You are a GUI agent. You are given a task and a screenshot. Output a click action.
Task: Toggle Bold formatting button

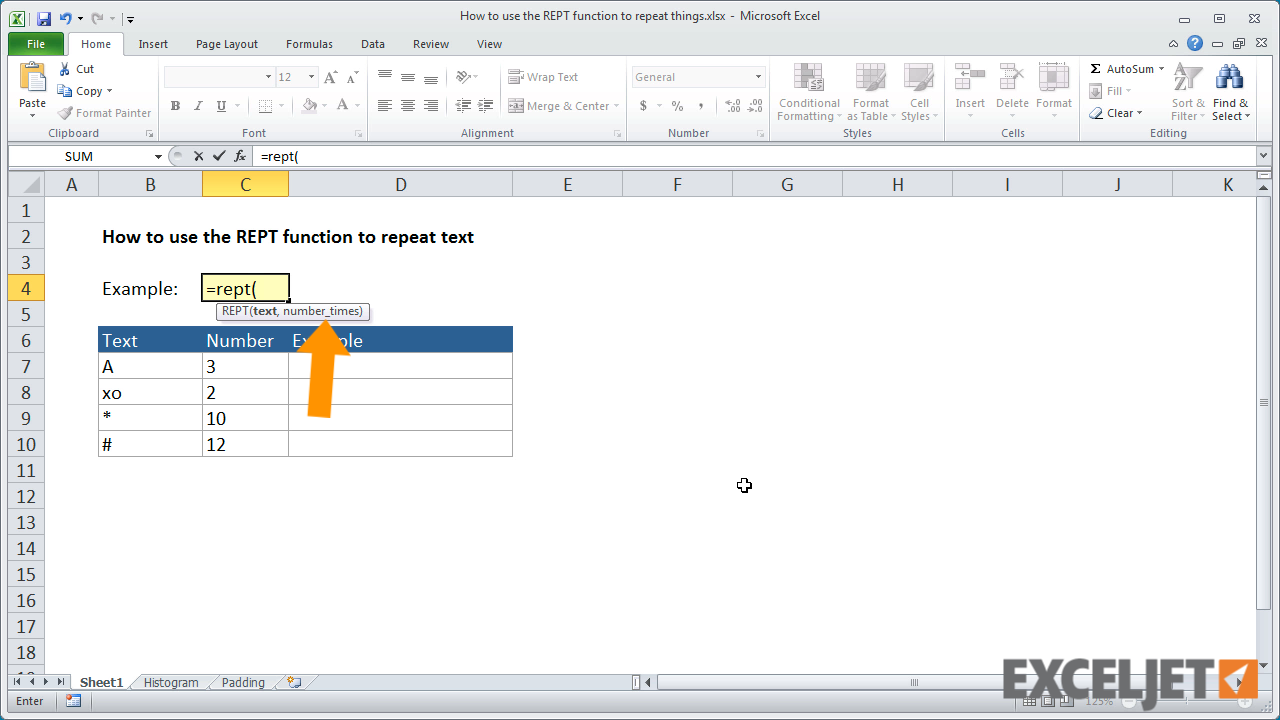175,106
